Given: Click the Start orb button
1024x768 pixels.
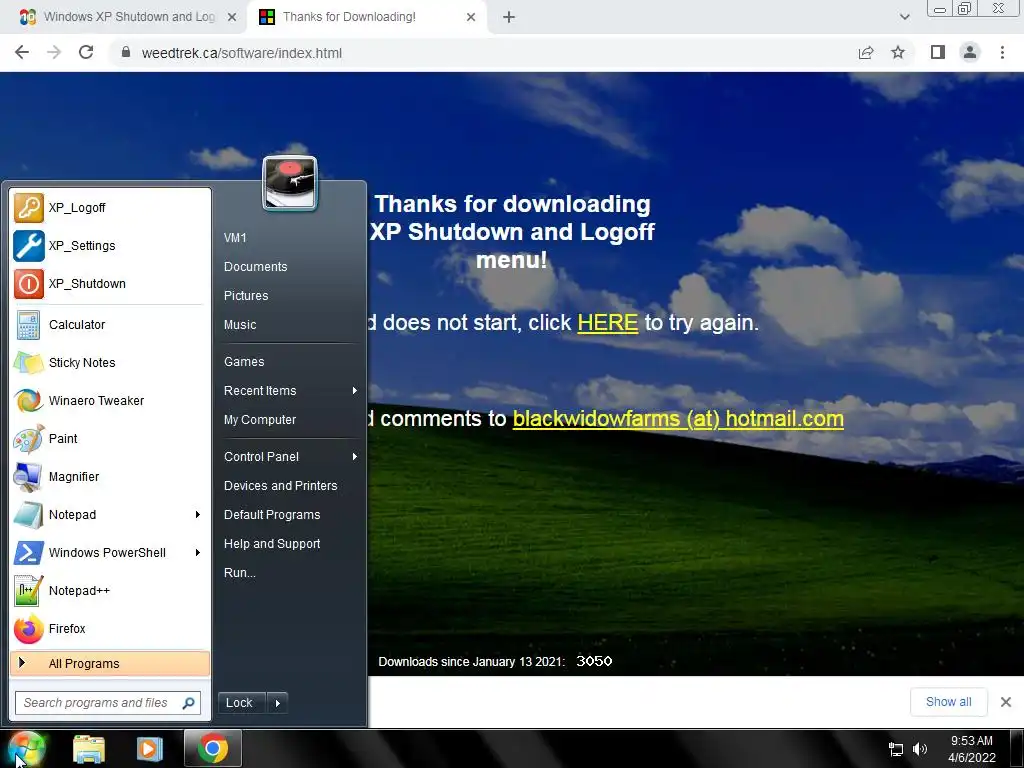Looking at the screenshot, I should pyautogui.click(x=26, y=748).
